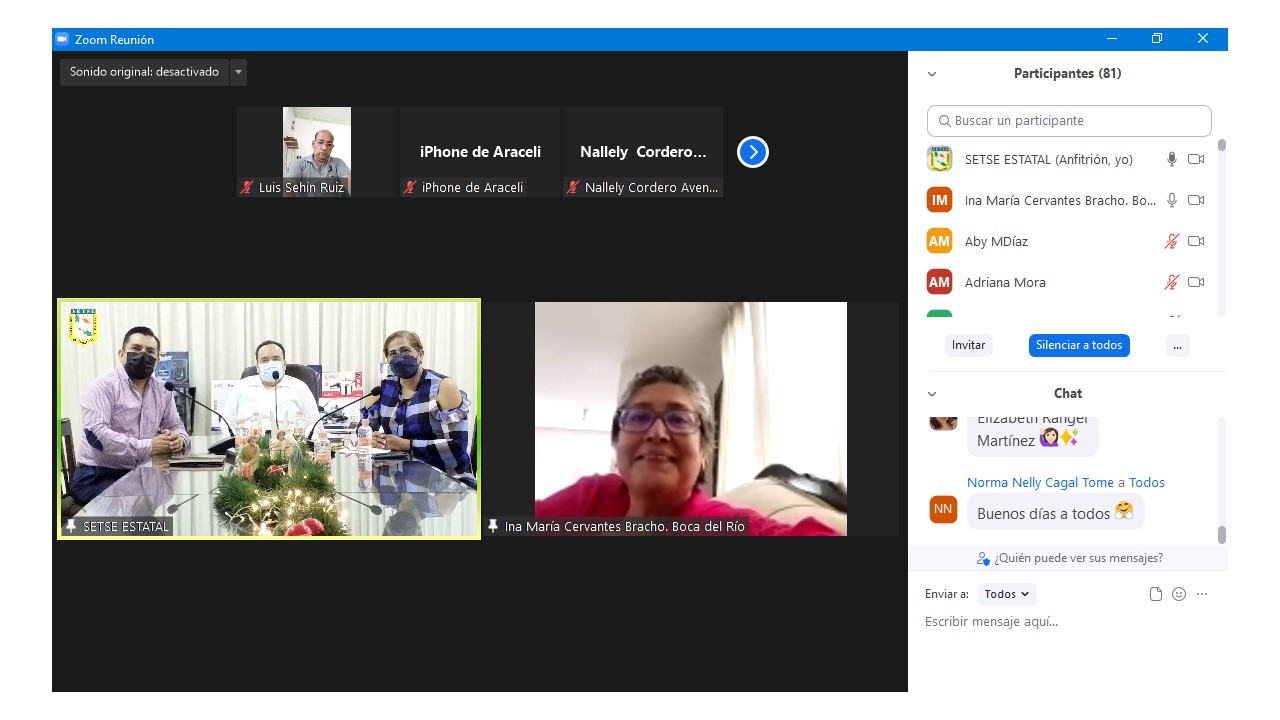Click the file attachment icon in chat
Viewport: 1280px width, 720px height.
point(1156,594)
